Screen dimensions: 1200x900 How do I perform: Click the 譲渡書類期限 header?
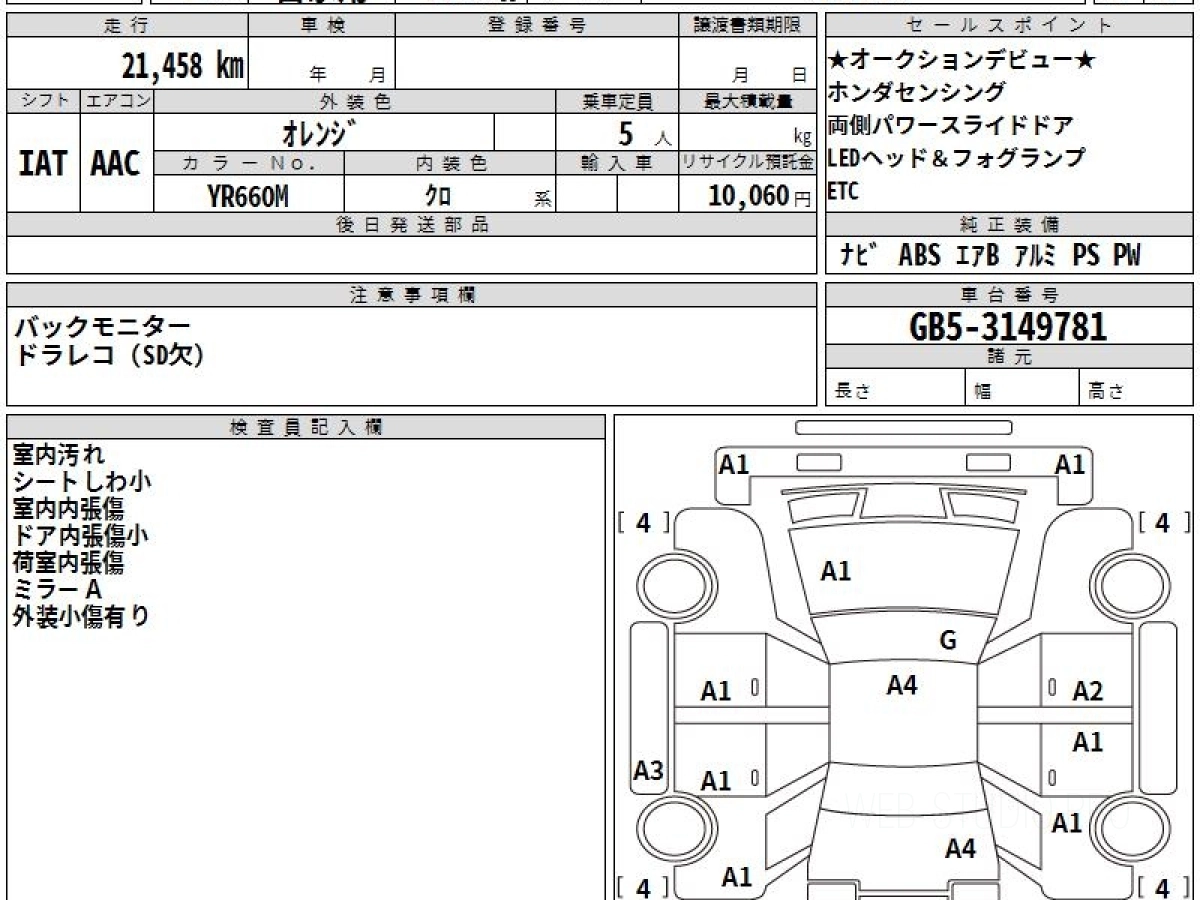click(x=748, y=26)
